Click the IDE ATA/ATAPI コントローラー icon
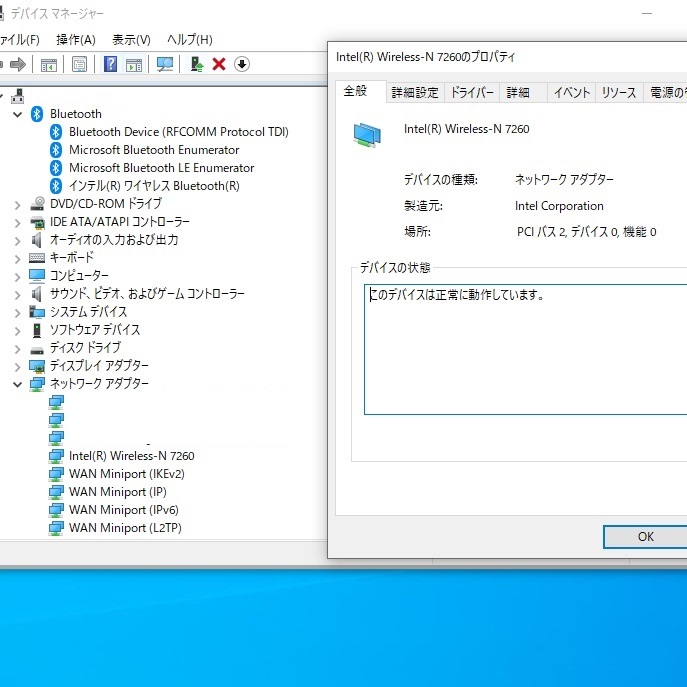This screenshot has width=687, height=687. pyautogui.click(x=37, y=222)
